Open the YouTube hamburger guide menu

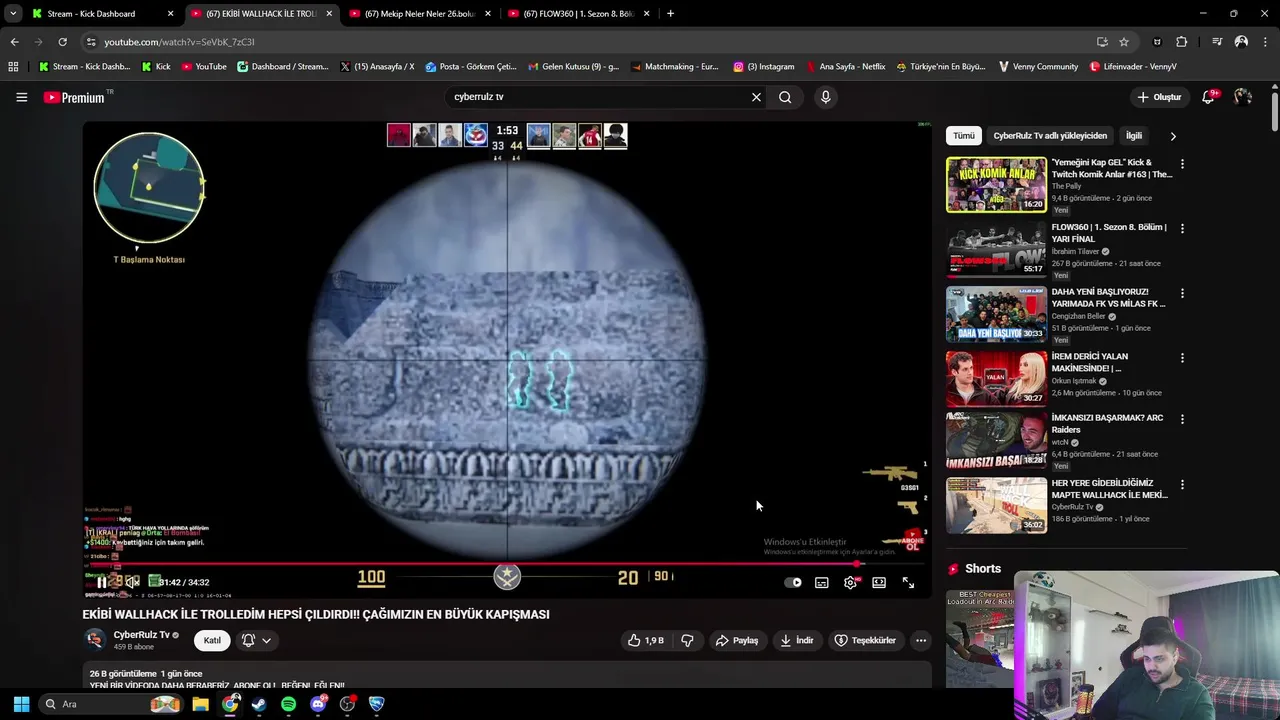click(21, 97)
